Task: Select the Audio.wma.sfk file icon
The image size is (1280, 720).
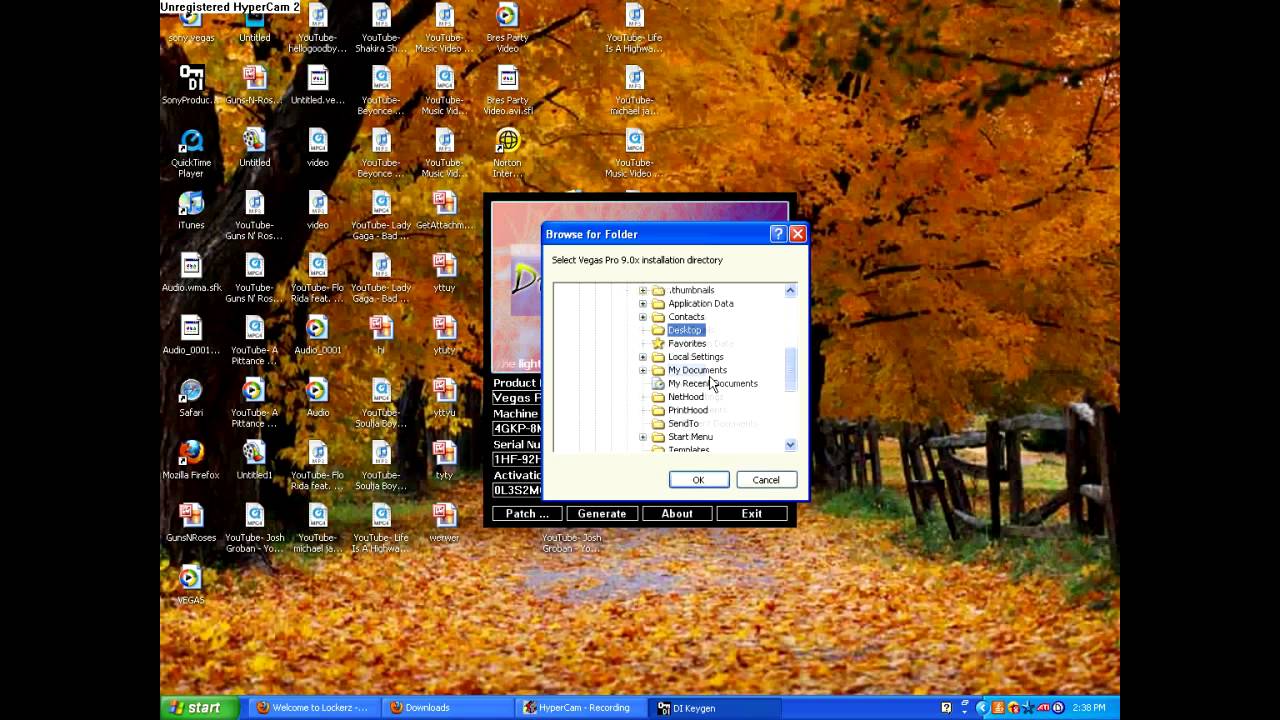Action: pos(191,272)
